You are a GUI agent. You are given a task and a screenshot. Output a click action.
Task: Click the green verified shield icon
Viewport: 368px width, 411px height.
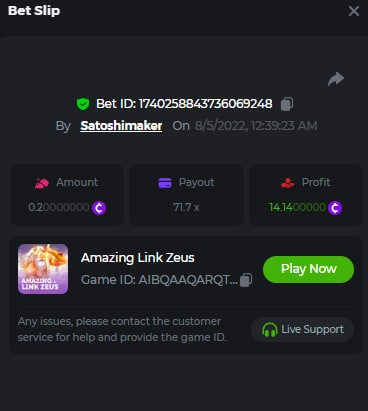pyautogui.click(x=83, y=104)
